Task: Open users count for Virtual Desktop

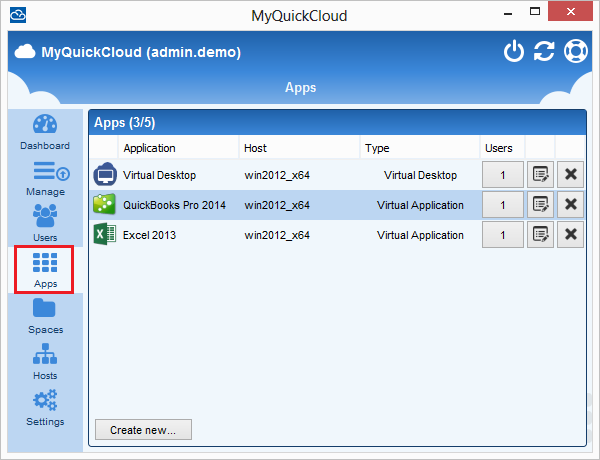Action: click(502, 175)
